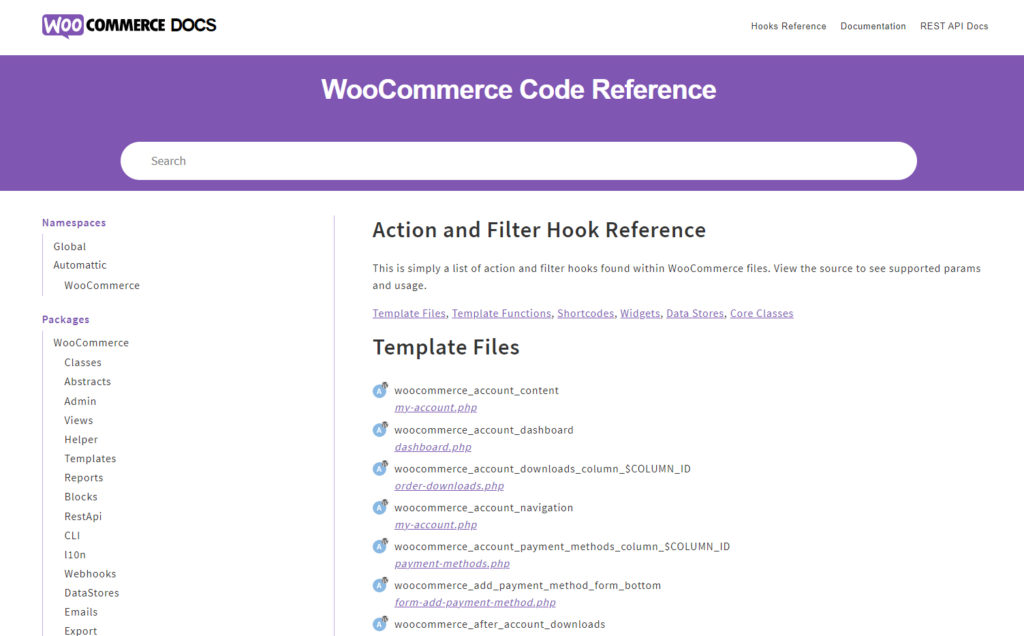Click the icon beside woocommerce_account_downloads_column_$COLUMN_ID
Screen dimensions: 1024x636
(380, 468)
